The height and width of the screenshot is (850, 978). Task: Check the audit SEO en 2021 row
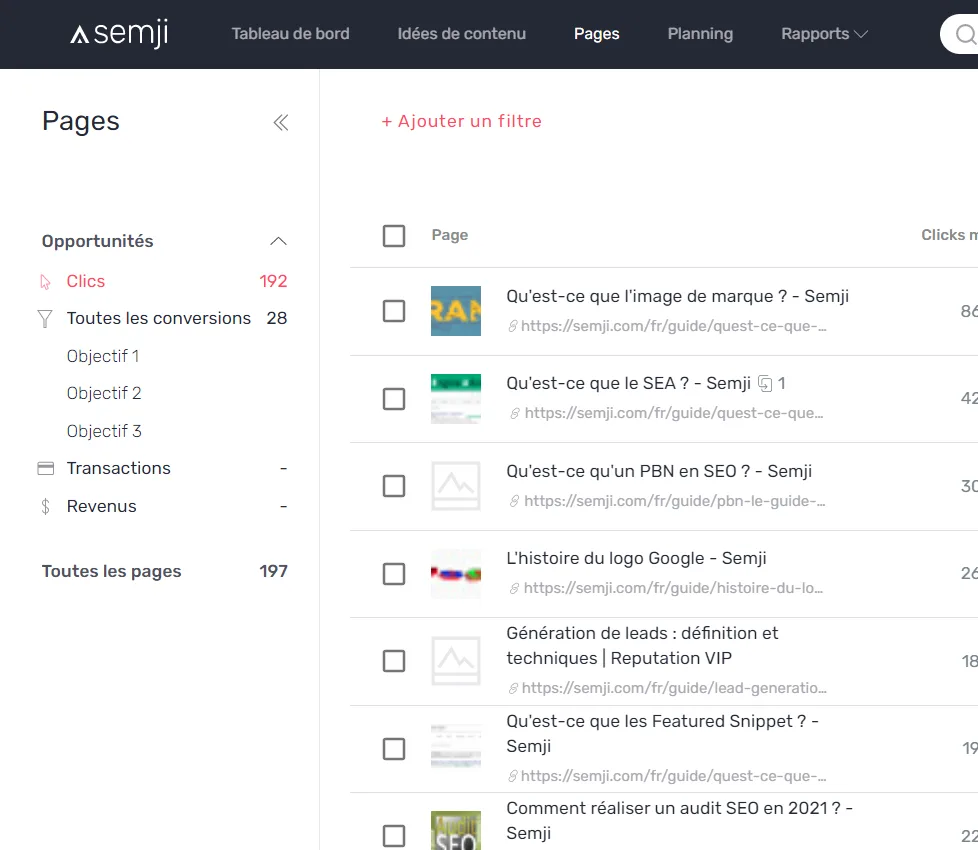tap(394, 836)
